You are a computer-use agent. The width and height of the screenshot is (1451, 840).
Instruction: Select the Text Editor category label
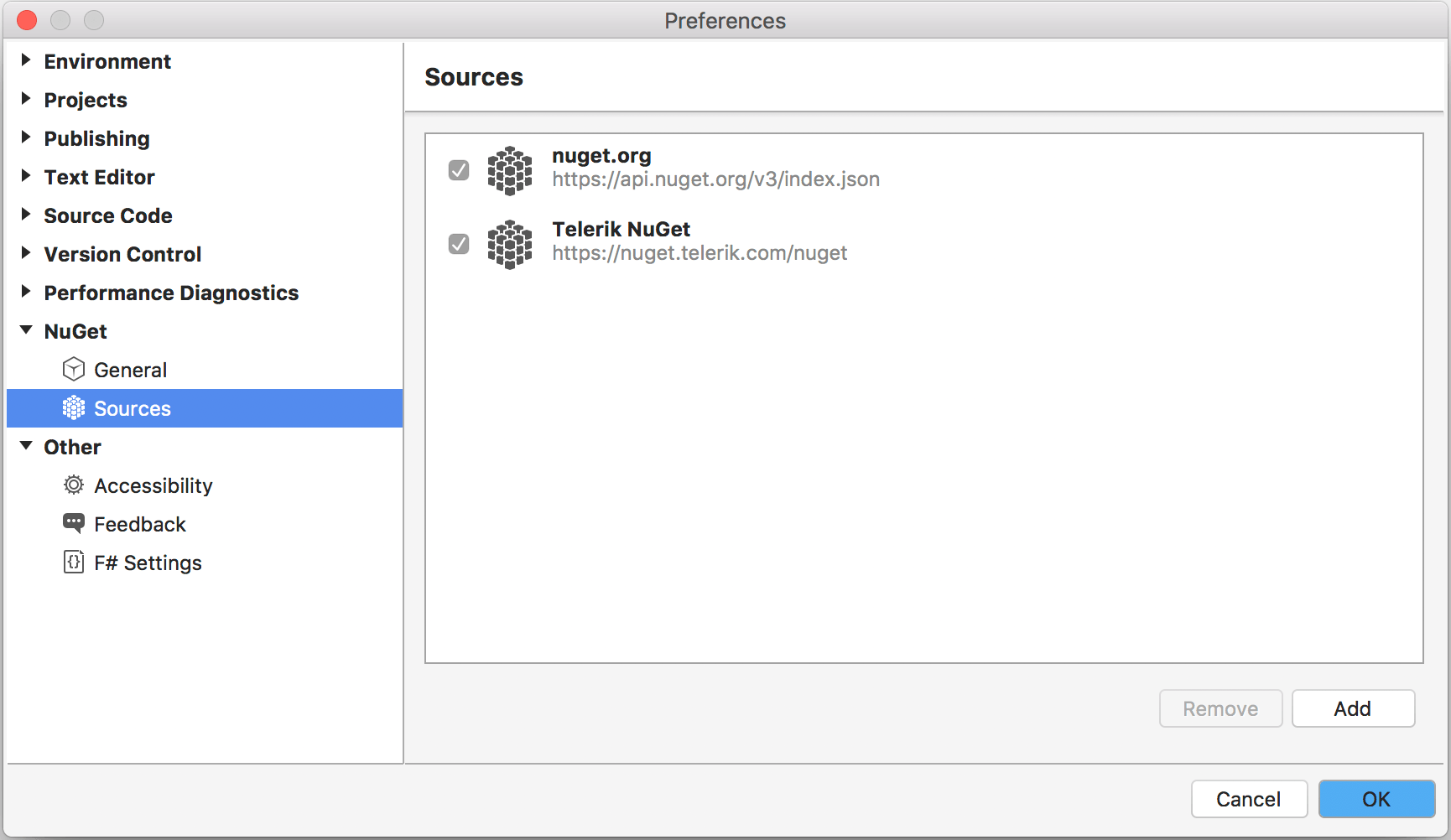99,177
